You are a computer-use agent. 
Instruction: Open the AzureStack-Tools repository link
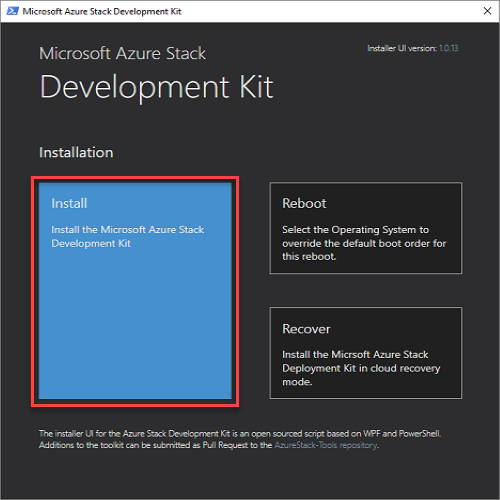click(326, 445)
